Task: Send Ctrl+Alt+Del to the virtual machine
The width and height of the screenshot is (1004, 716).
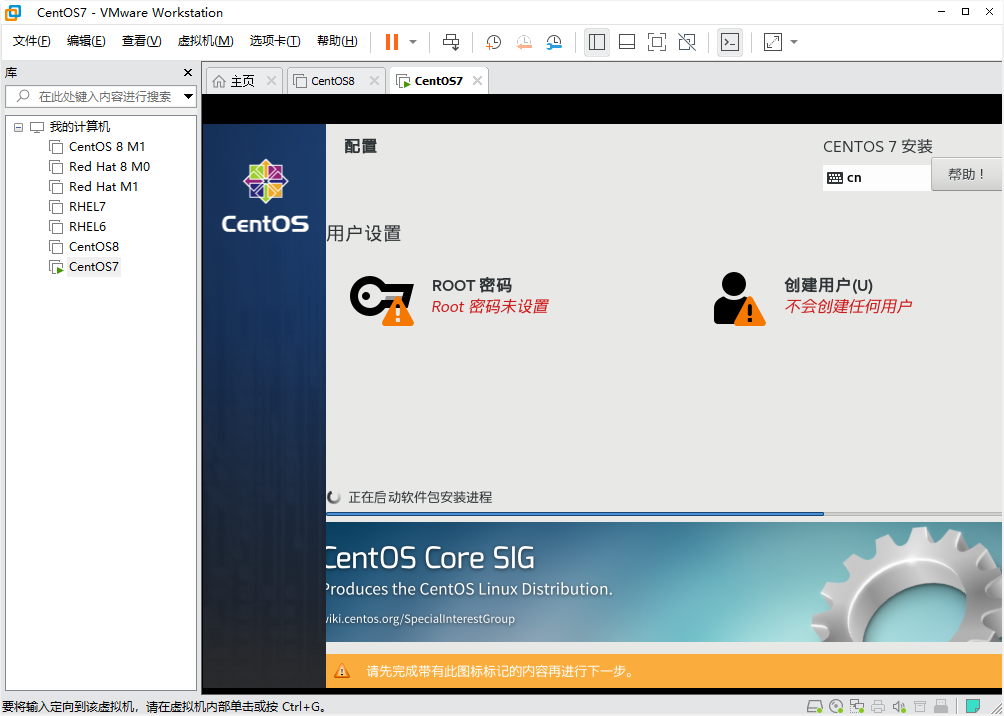Action: 451,42
